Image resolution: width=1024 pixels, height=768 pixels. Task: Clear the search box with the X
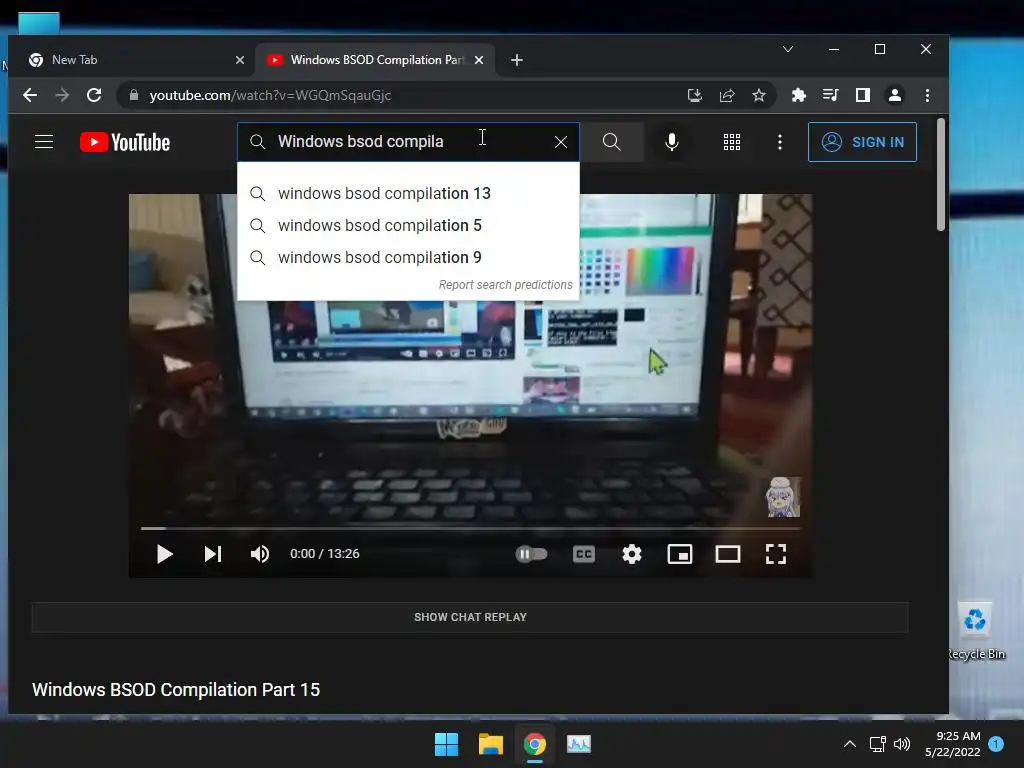pyautogui.click(x=560, y=142)
